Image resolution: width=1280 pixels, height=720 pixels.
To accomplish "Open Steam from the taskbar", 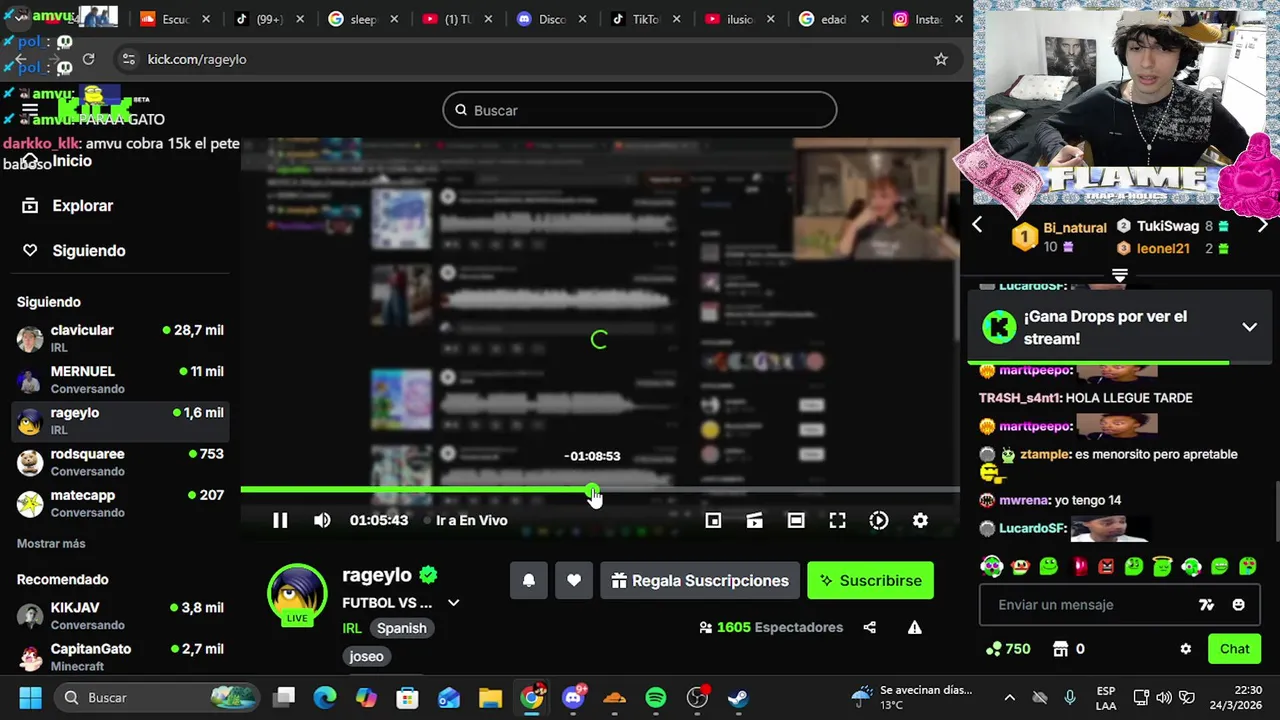I will (738, 697).
